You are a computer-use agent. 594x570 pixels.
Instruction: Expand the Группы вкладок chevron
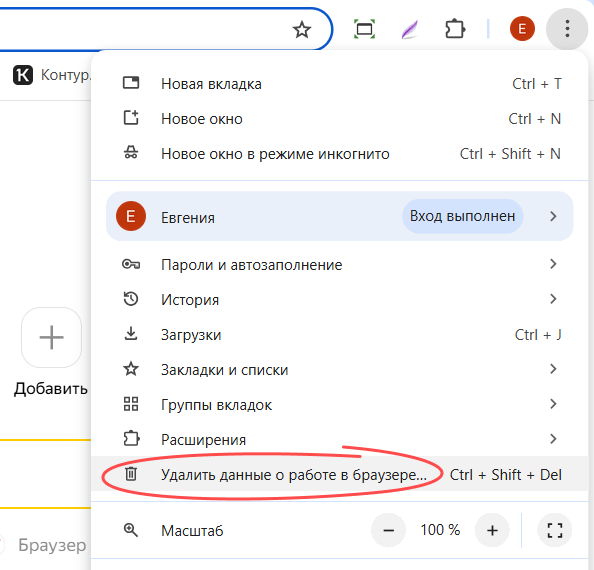pos(553,404)
